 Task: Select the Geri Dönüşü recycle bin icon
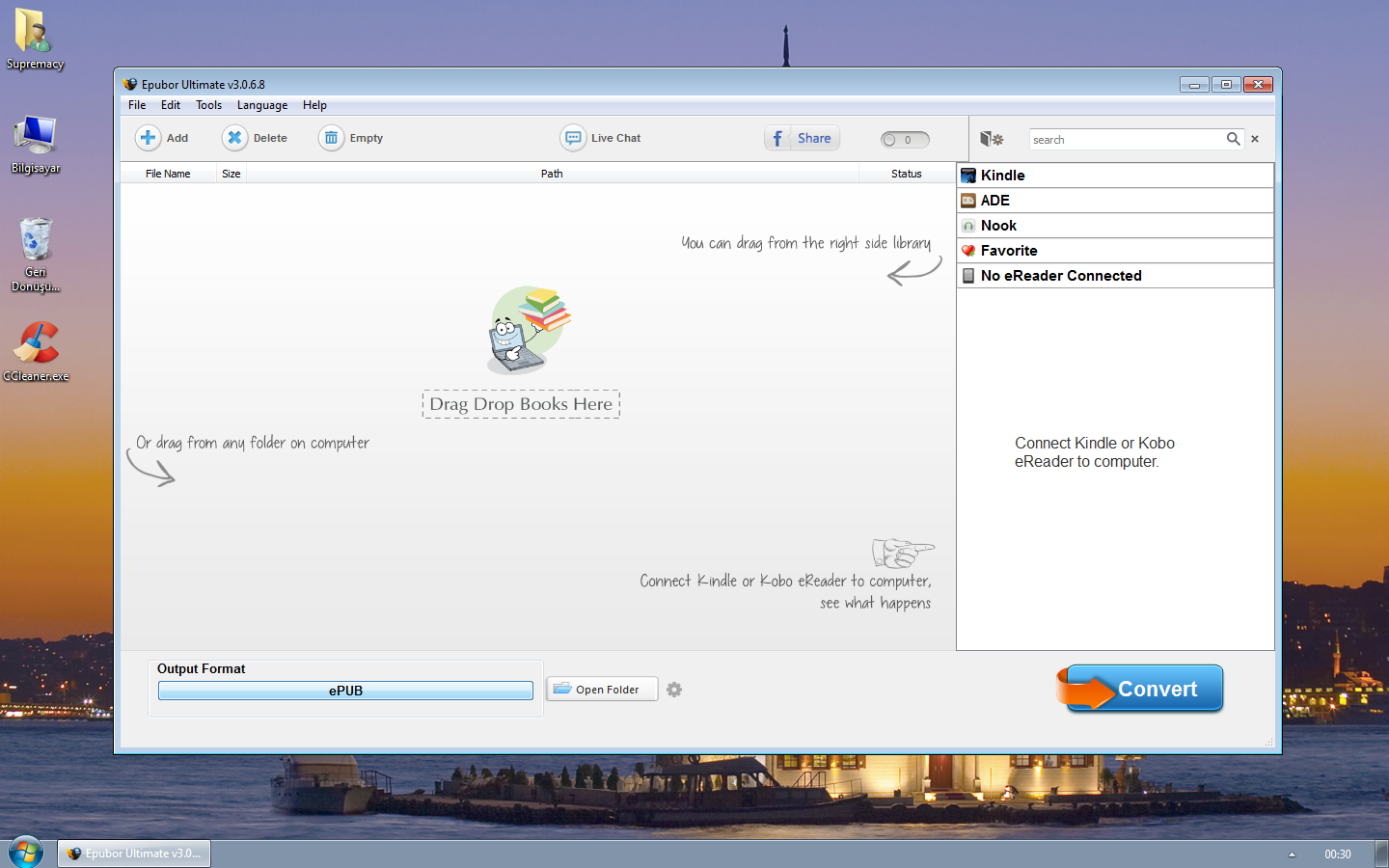coord(36,255)
